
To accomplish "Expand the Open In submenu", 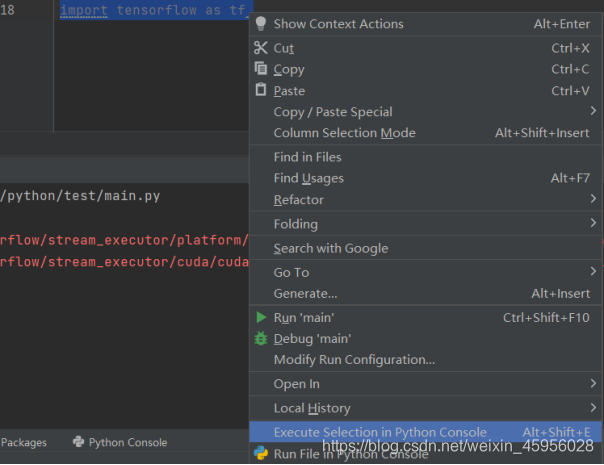I will (x=425, y=384).
